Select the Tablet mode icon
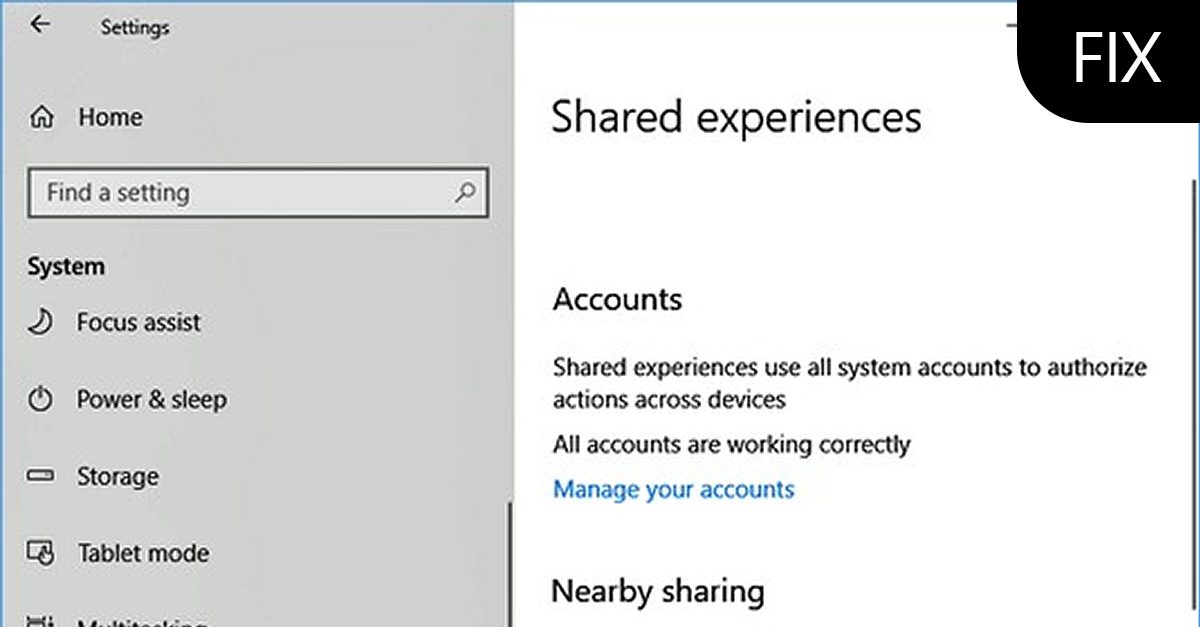This screenshot has width=1200, height=627. [x=41, y=553]
